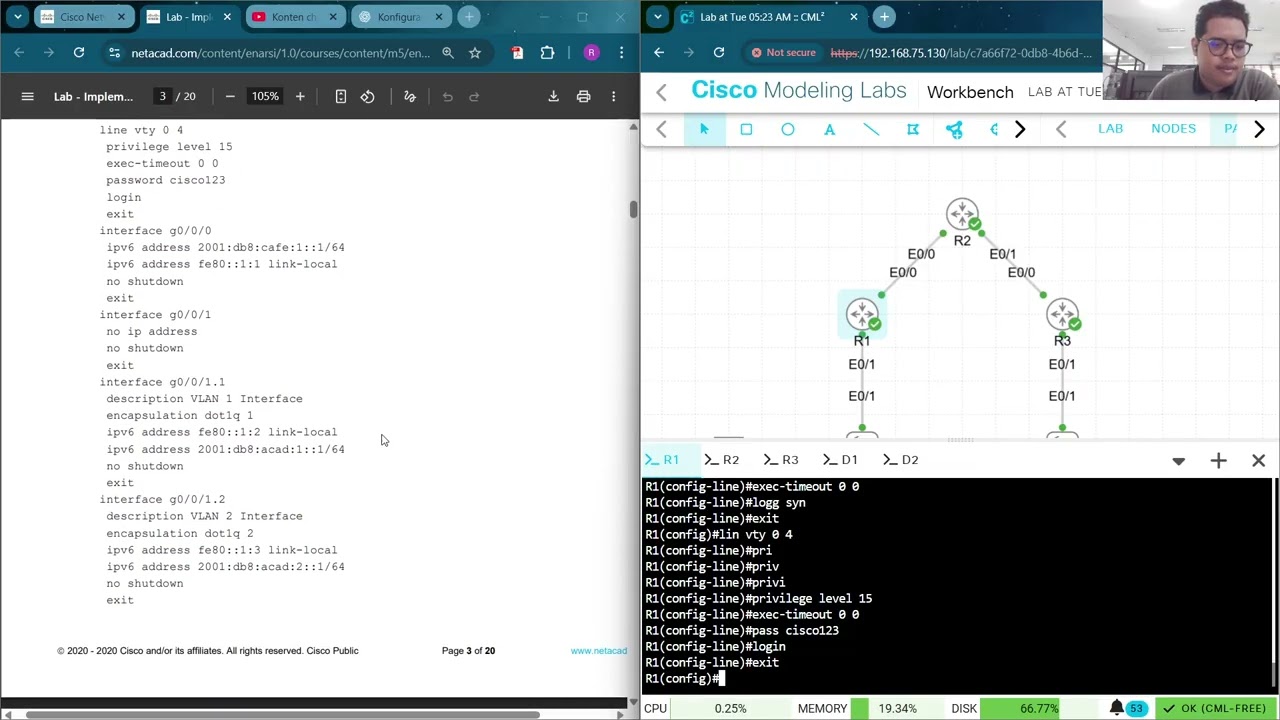
Task: Zoom out the PDF with minus icon
Action: tap(230, 97)
